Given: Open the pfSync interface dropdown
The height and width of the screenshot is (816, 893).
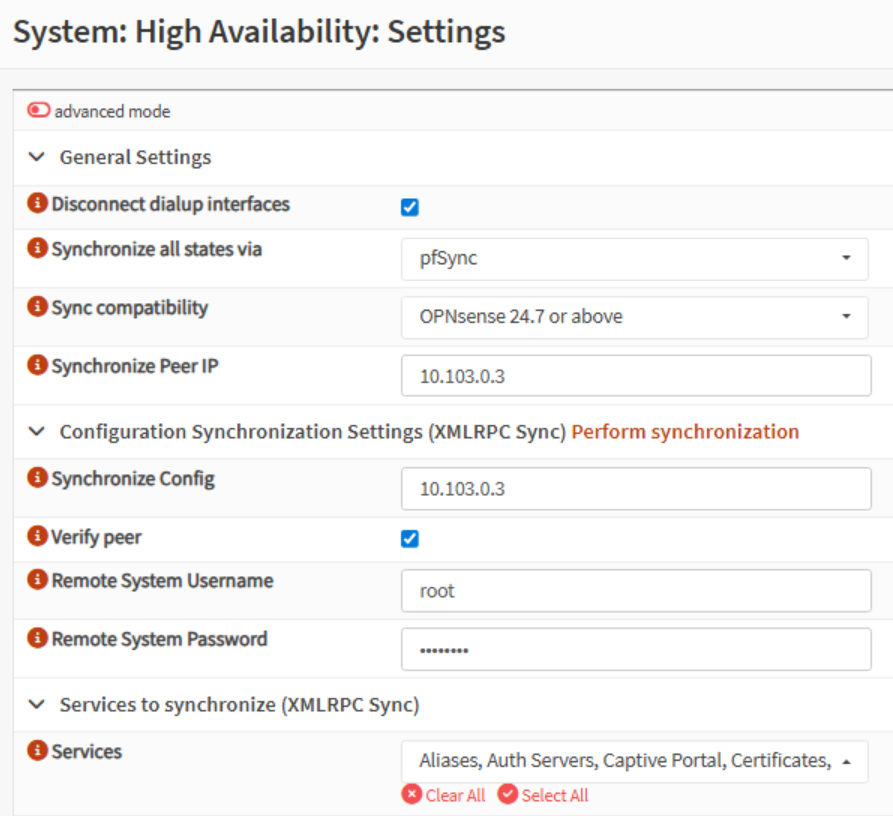Looking at the screenshot, I should tap(634, 259).
